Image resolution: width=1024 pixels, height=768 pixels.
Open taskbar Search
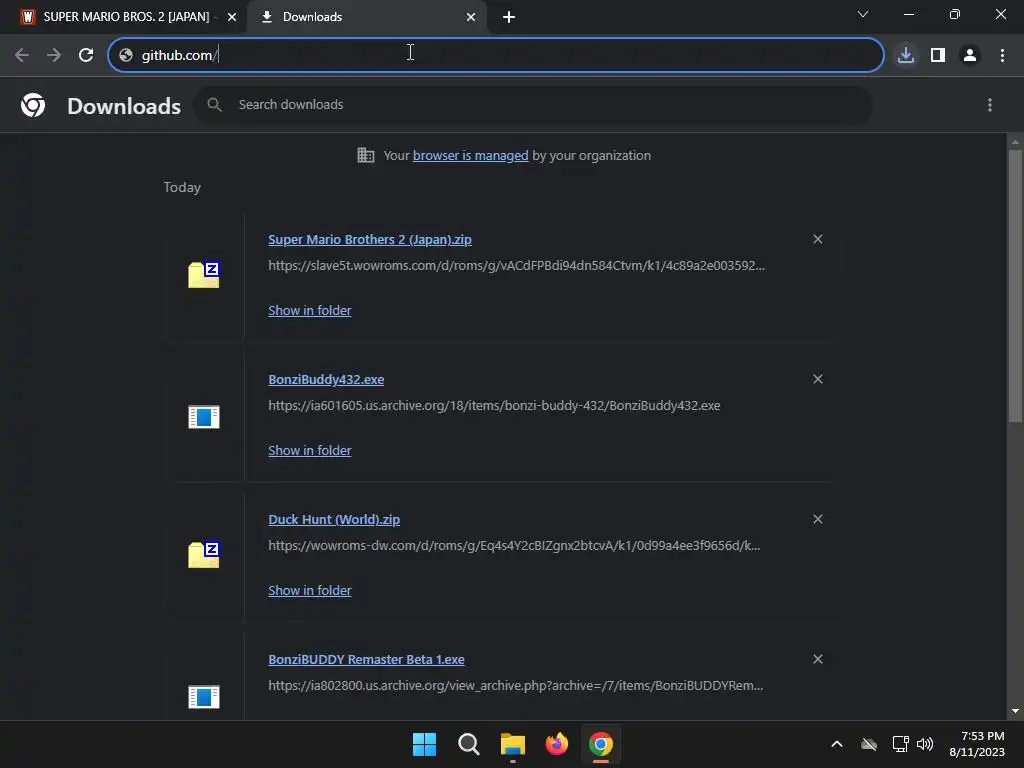point(468,744)
